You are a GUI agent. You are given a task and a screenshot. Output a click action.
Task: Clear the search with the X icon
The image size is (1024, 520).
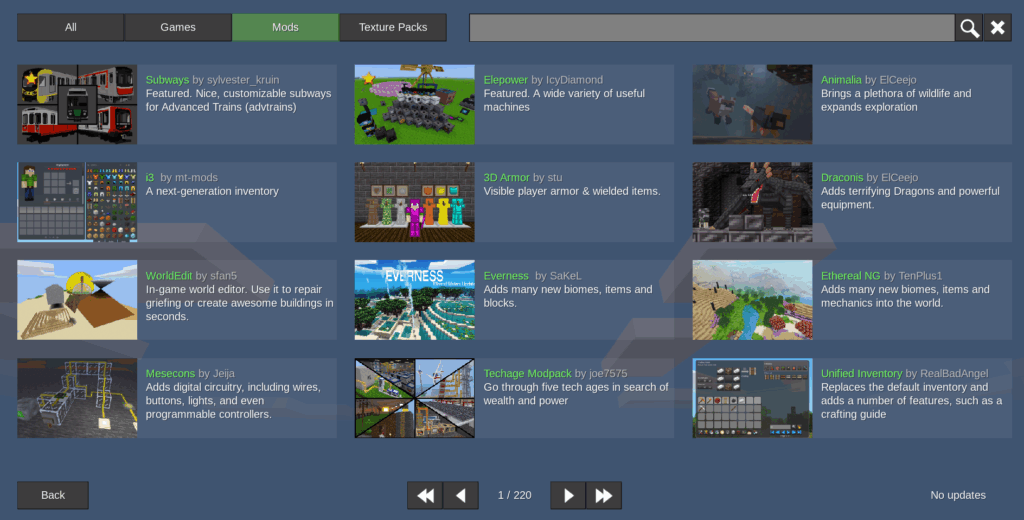997,28
